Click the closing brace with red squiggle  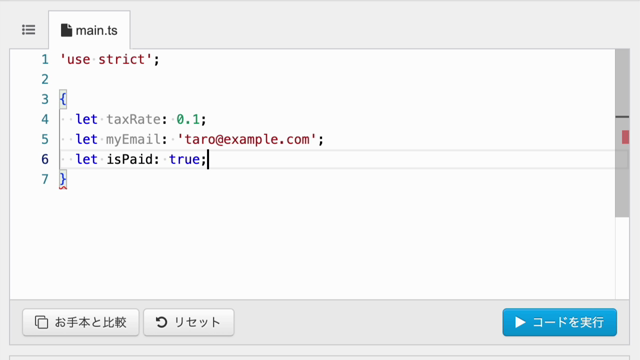[63, 180]
